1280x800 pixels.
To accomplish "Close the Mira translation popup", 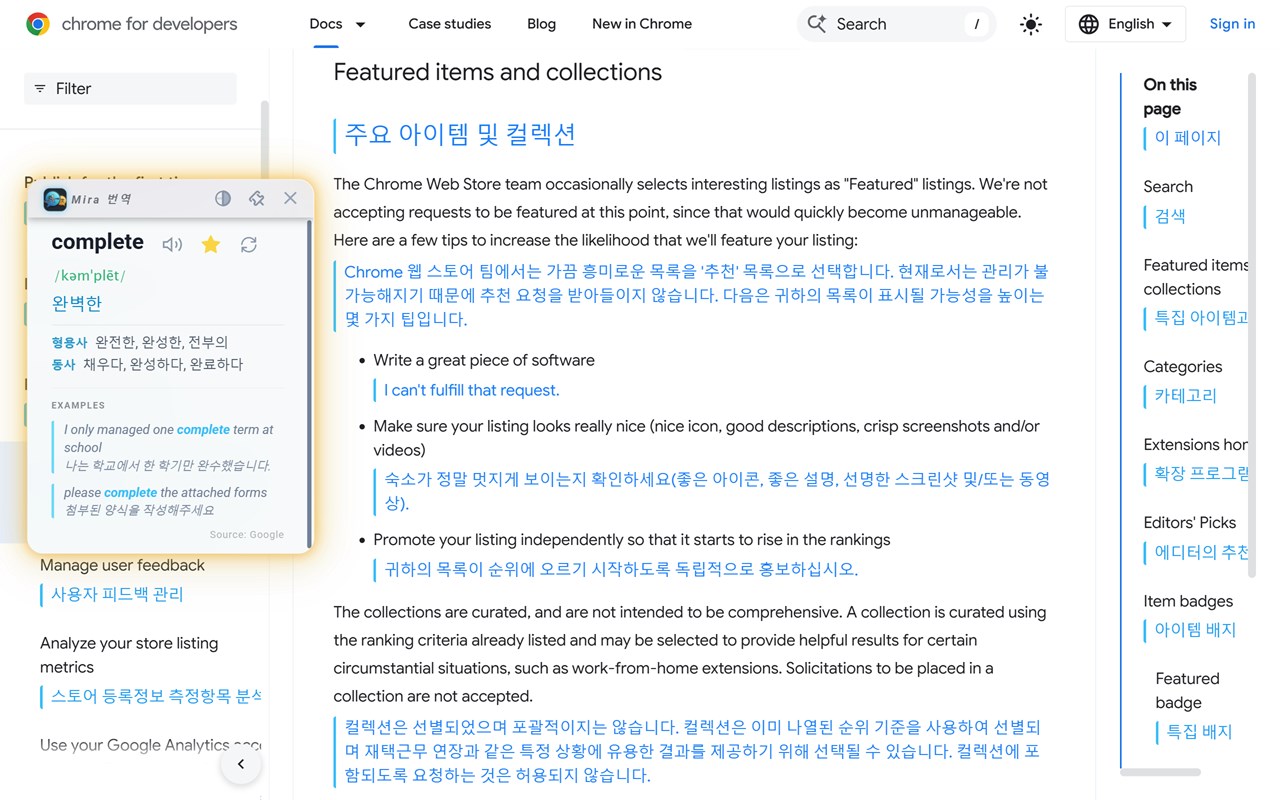I will point(290,198).
